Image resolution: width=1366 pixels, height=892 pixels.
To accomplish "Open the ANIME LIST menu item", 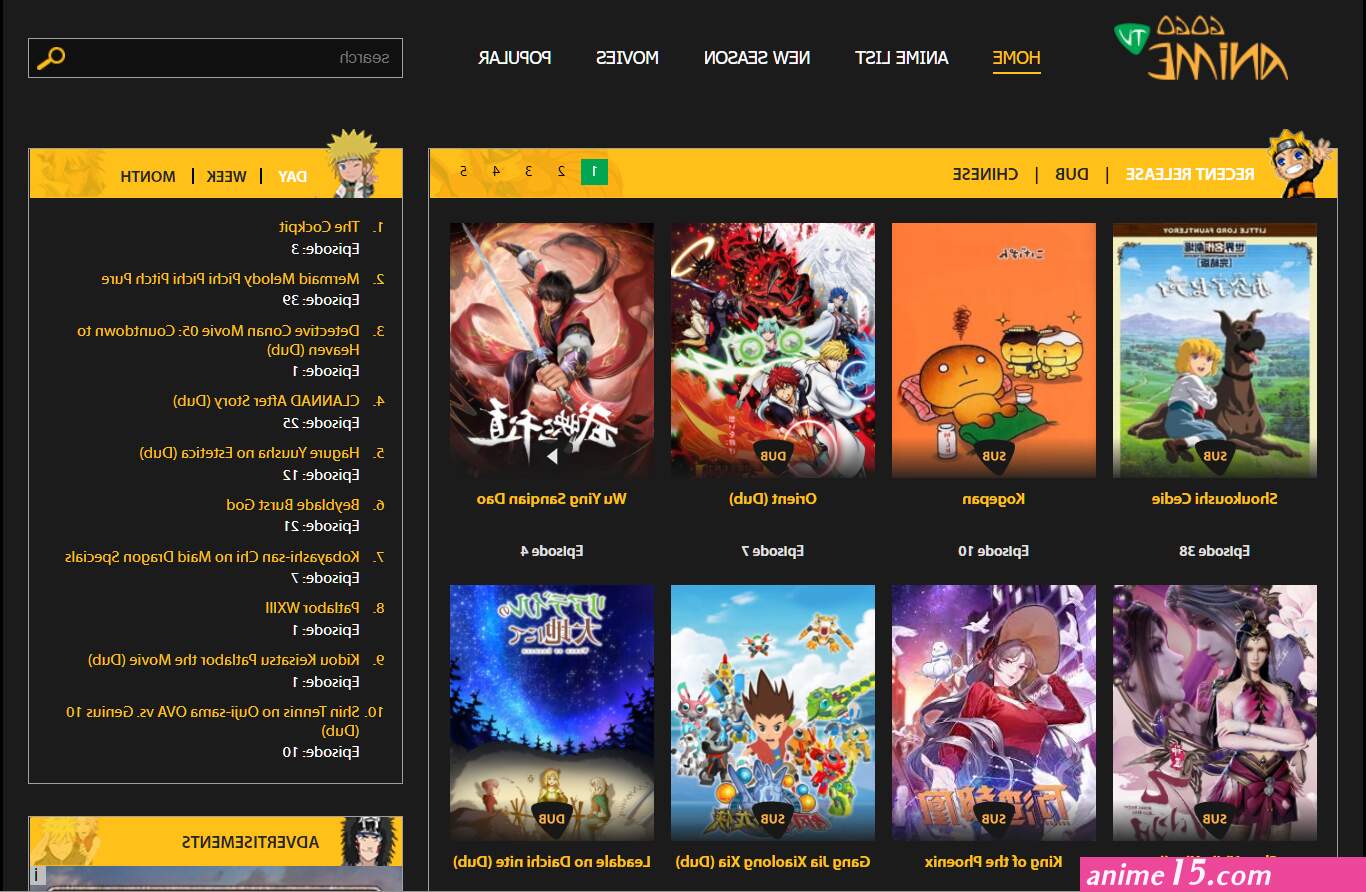I will click(902, 58).
